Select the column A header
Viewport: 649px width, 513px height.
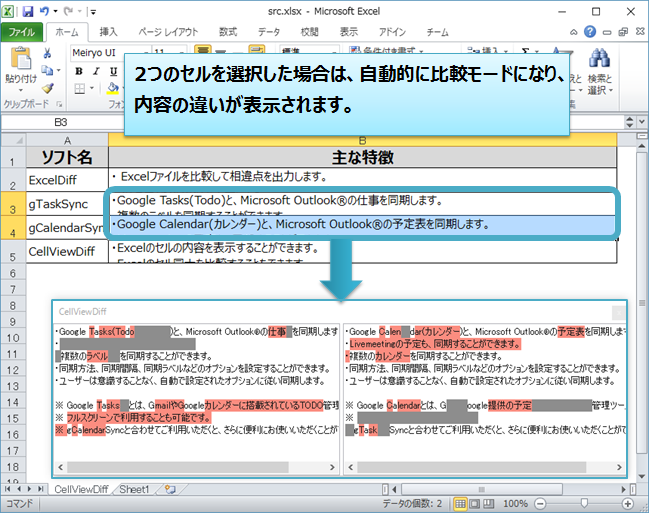67,140
